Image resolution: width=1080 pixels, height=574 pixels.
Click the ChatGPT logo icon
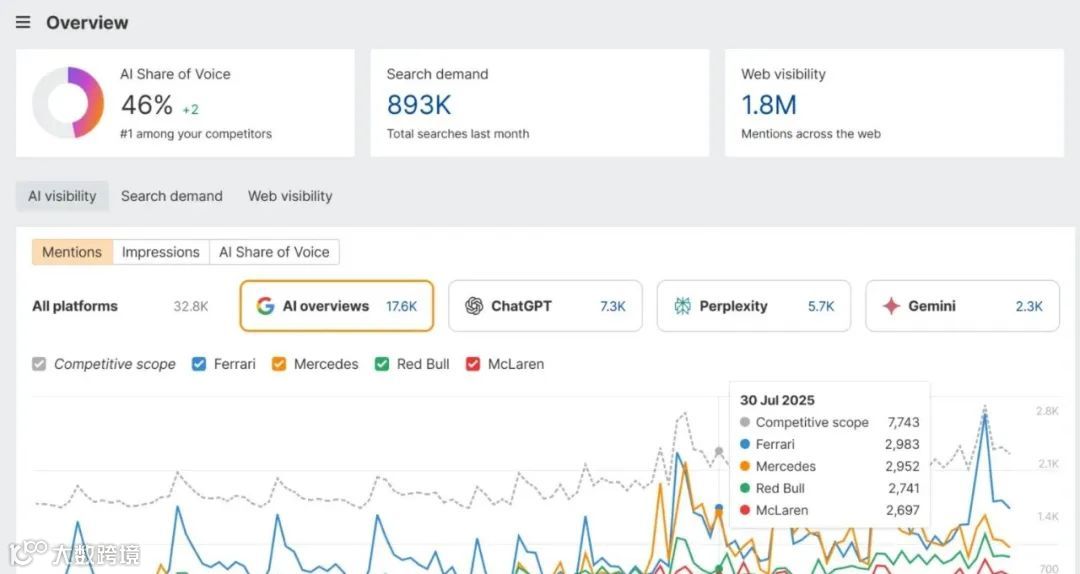[474, 306]
